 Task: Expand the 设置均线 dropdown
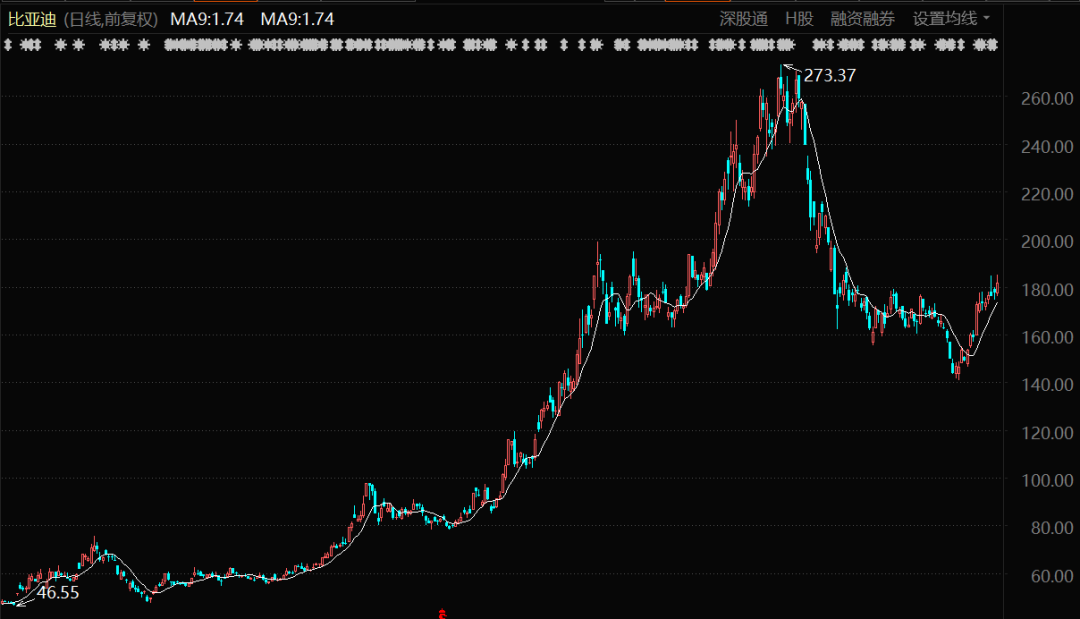[x=951, y=19]
